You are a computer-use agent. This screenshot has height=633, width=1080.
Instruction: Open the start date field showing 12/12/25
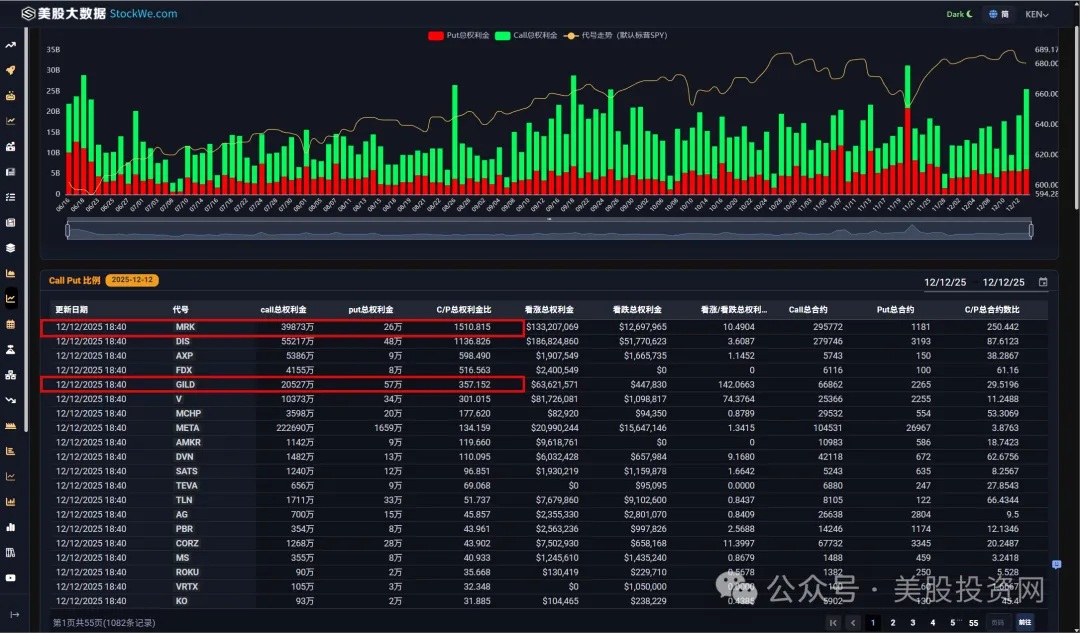[x=945, y=282]
